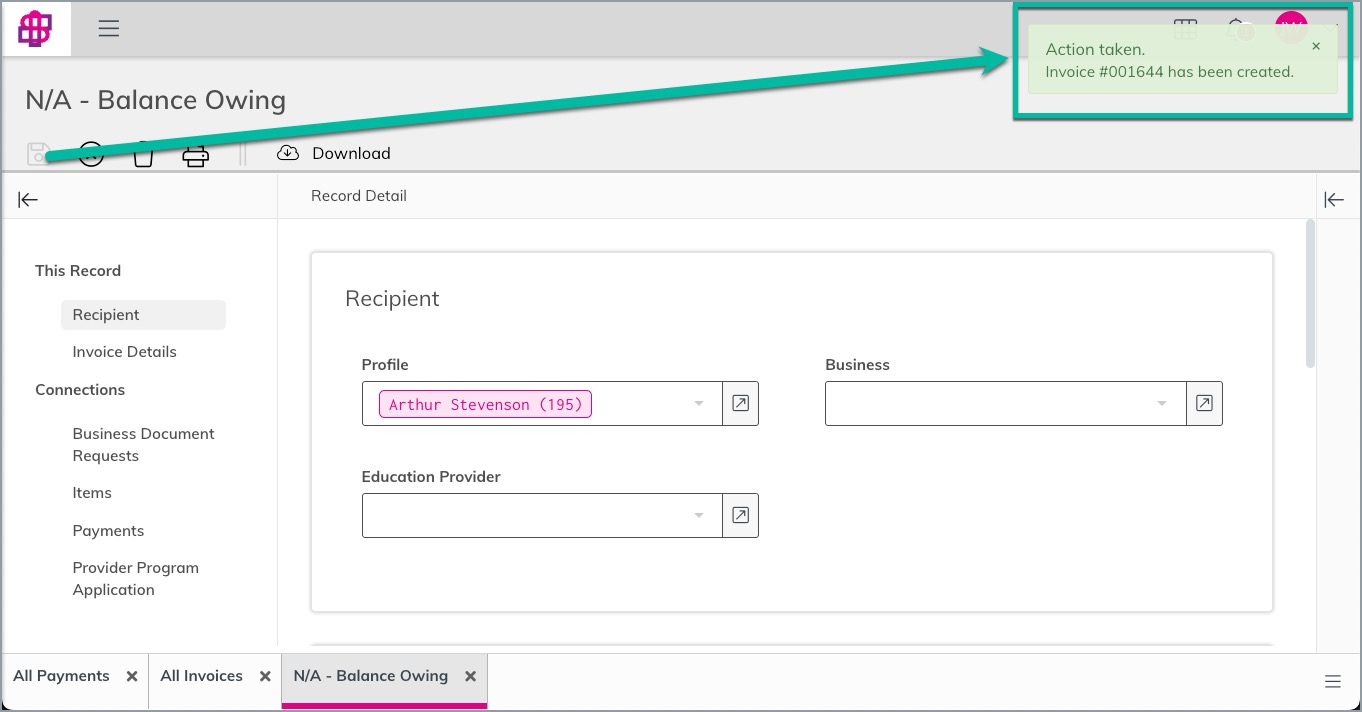Click the "Invoice #001644 has been created." message
This screenshot has width=1362, height=712.
pyautogui.click(x=1169, y=72)
